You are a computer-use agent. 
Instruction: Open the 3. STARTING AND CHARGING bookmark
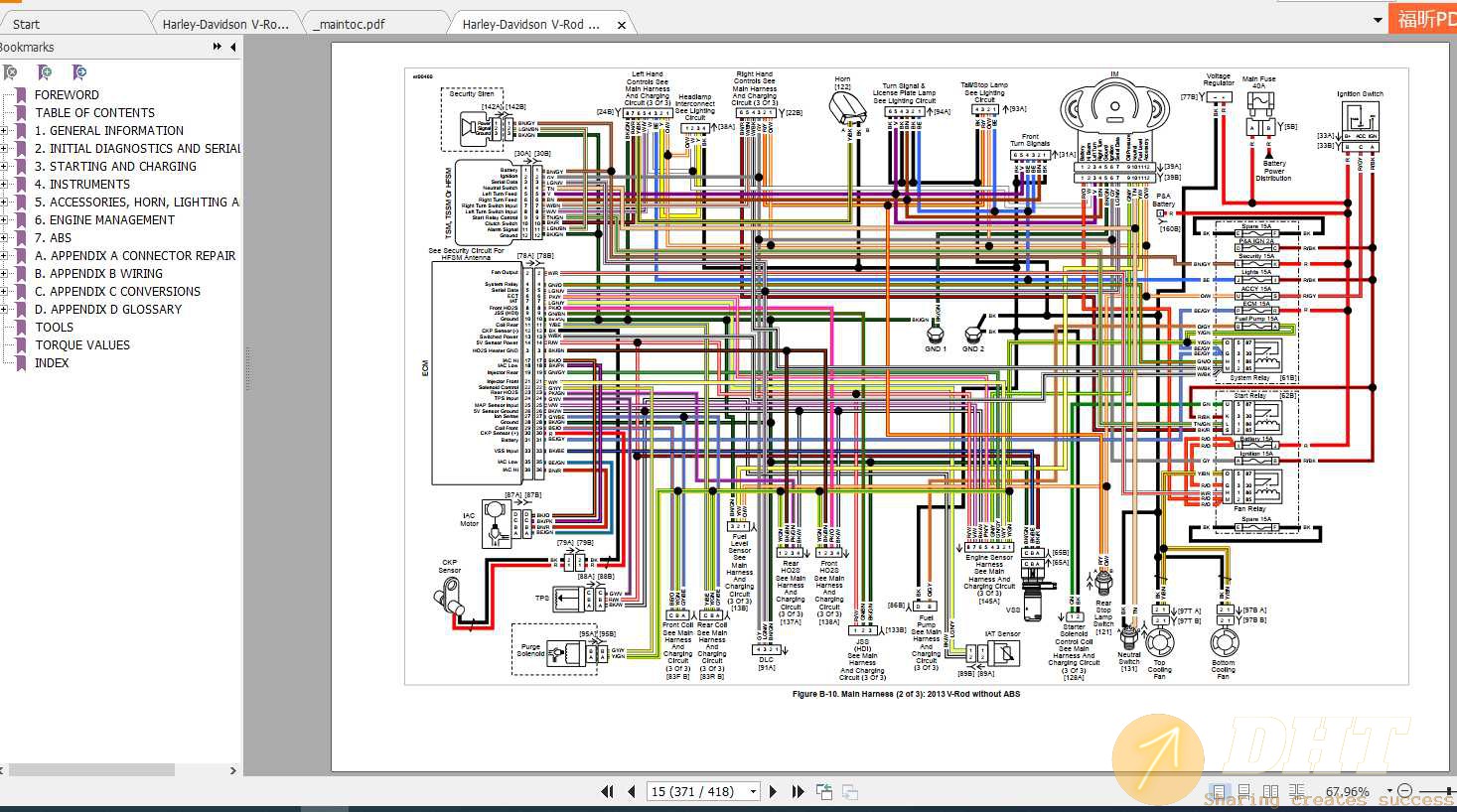pos(115,167)
